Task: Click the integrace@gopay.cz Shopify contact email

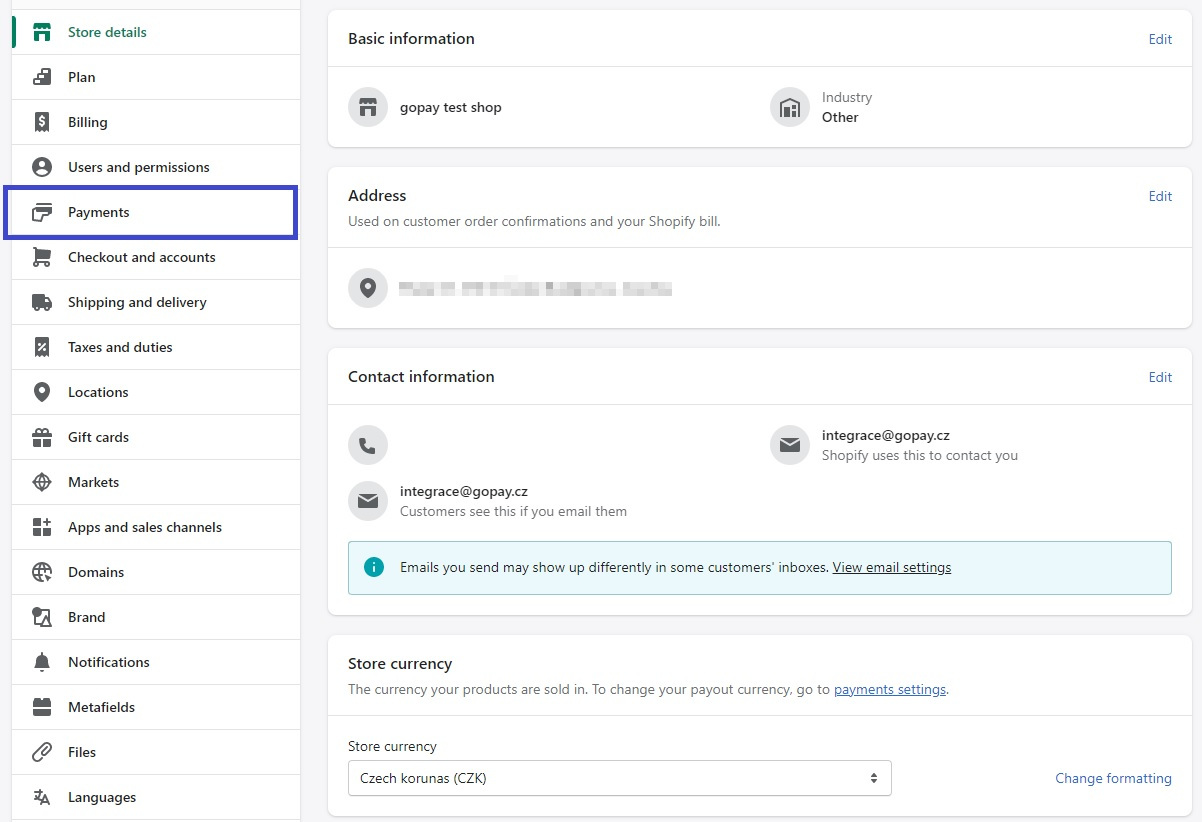Action: [886, 435]
